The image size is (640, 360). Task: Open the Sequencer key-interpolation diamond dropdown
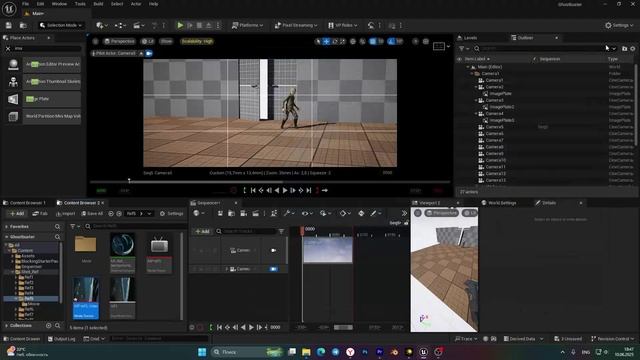pyautogui.click(x=345, y=213)
